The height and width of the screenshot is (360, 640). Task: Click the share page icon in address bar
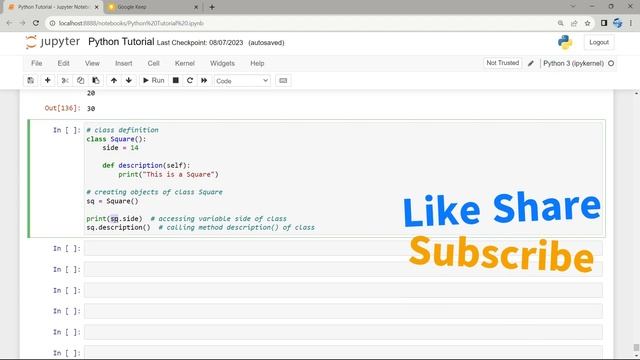[x=574, y=23]
